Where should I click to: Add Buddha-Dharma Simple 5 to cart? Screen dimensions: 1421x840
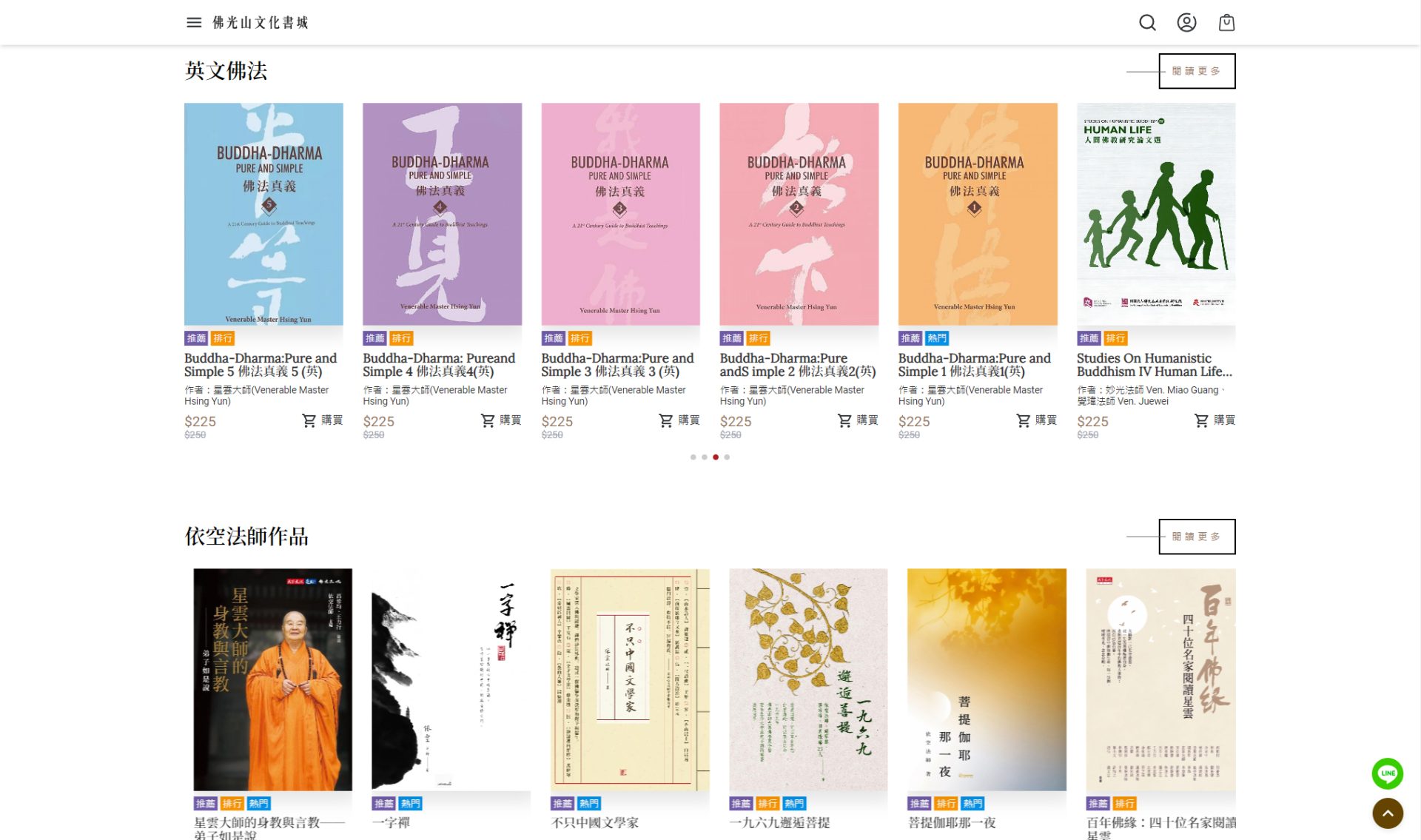pyautogui.click(x=322, y=420)
